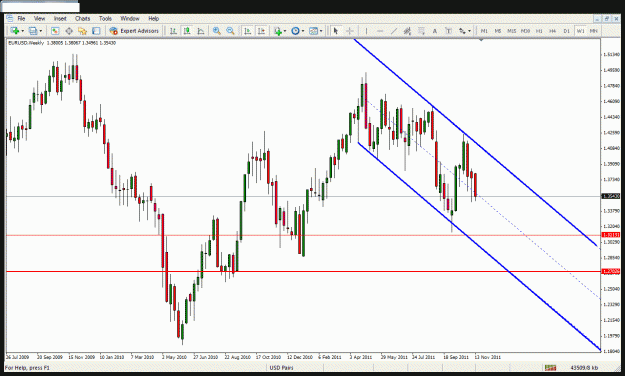Screen dimensions: 625x376
Task: Select the Arrows objects icon
Action: click(462, 31)
